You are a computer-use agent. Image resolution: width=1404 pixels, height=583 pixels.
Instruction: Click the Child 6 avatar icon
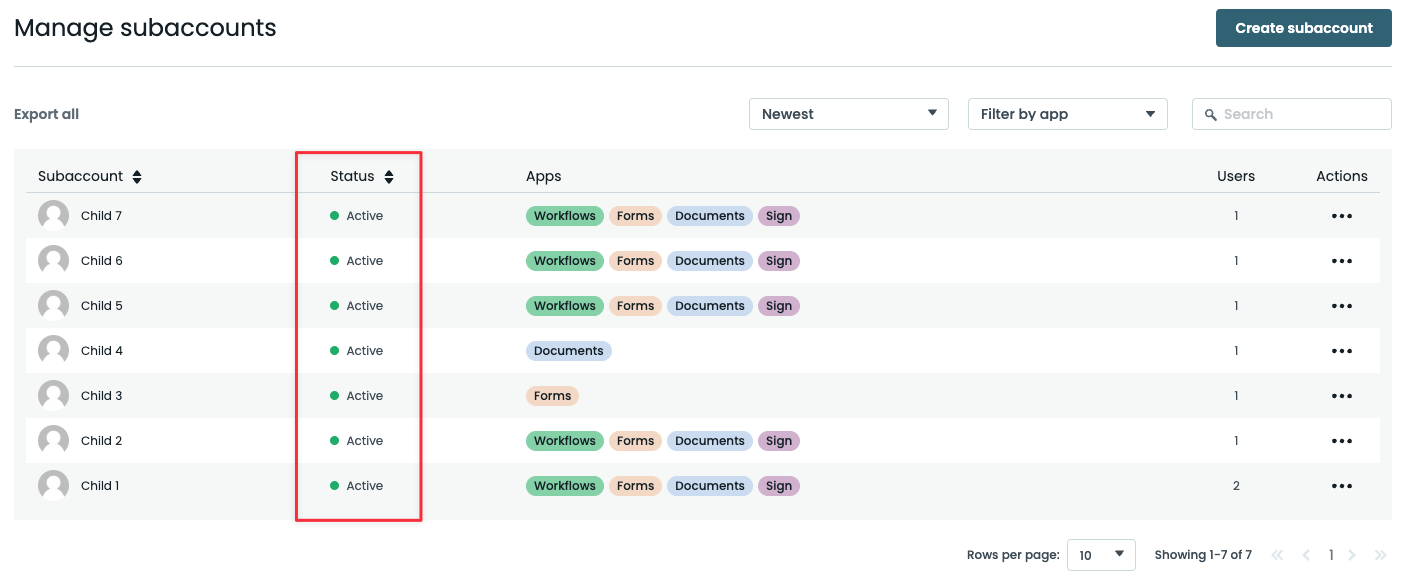[53, 261]
